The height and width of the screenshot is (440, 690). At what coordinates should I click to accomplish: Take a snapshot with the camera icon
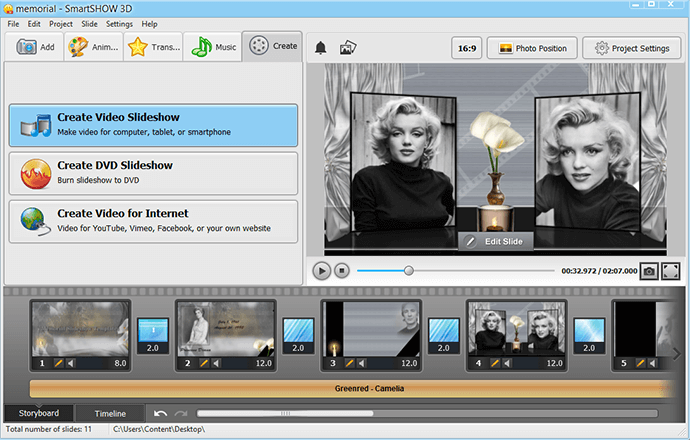[649, 271]
